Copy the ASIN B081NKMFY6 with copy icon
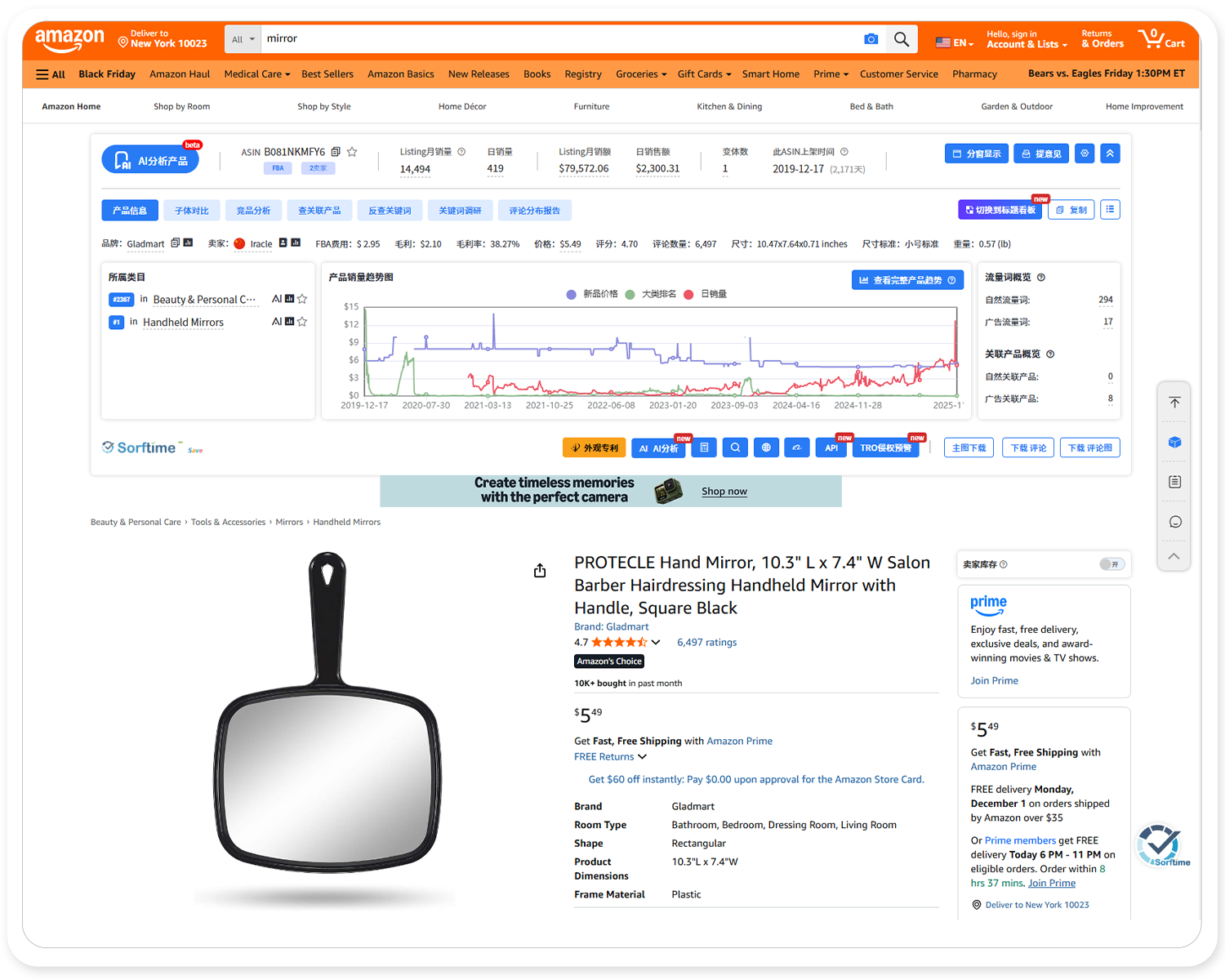Viewport: 1225px width, 980px height. pyautogui.click(x=336, y=152)
